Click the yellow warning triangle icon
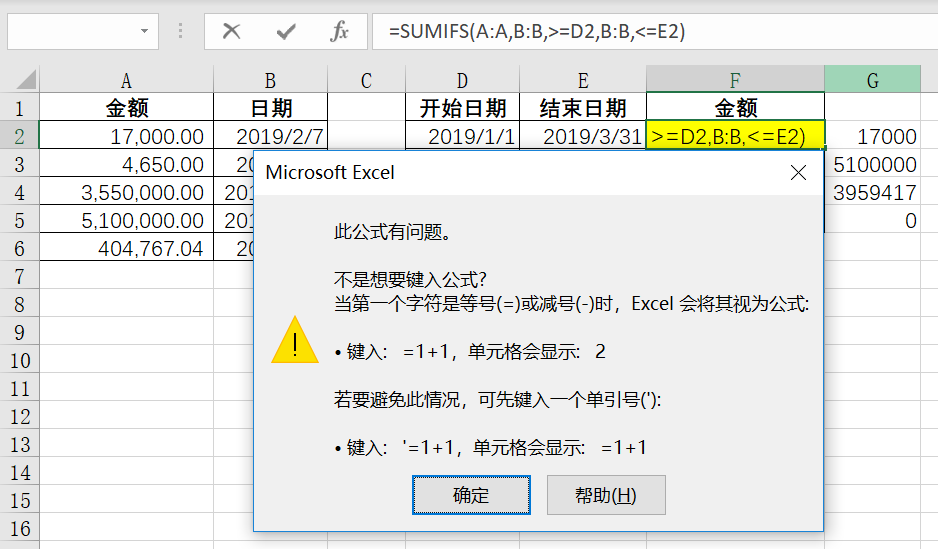938x549 pixels. (x=295, y=340)
